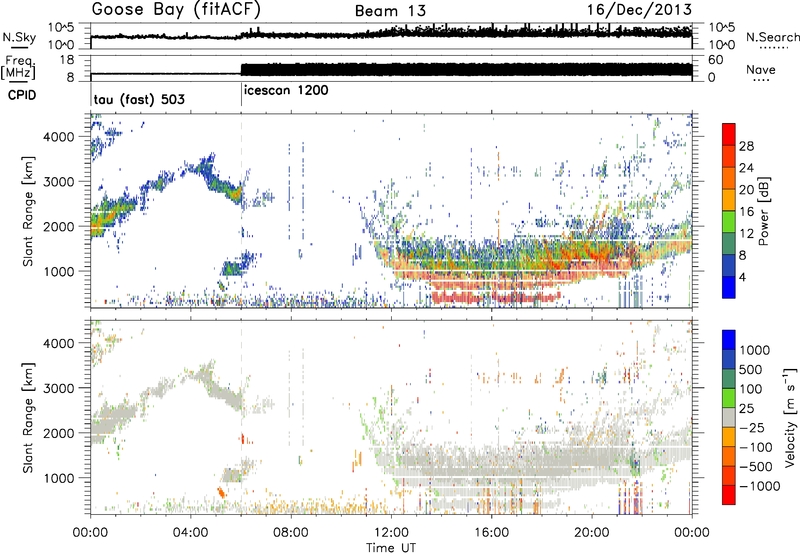
Task: Click the '4000' tick on power panel axis
Action: (x=58, y=137)
